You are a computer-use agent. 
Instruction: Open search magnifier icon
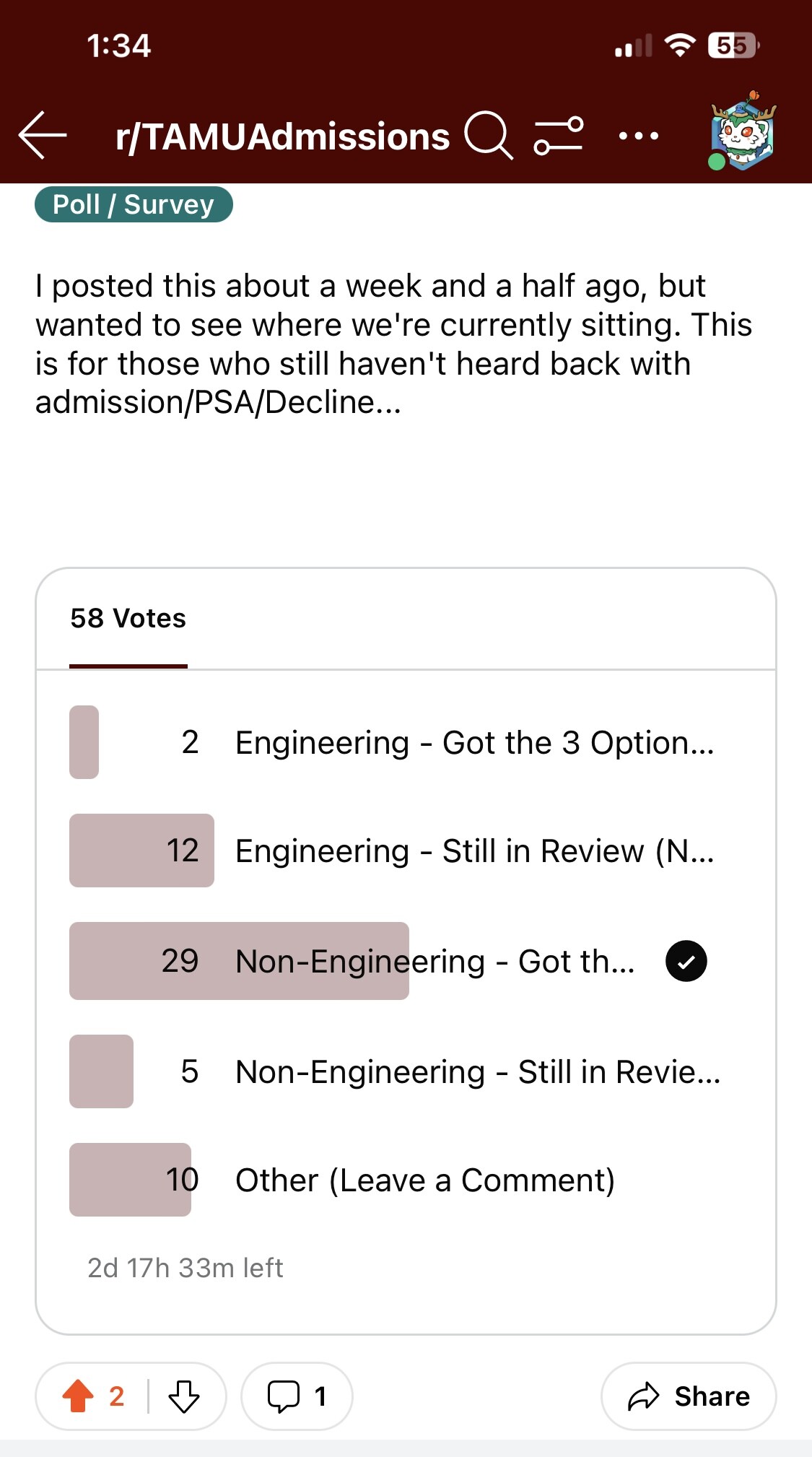[488, 135]
